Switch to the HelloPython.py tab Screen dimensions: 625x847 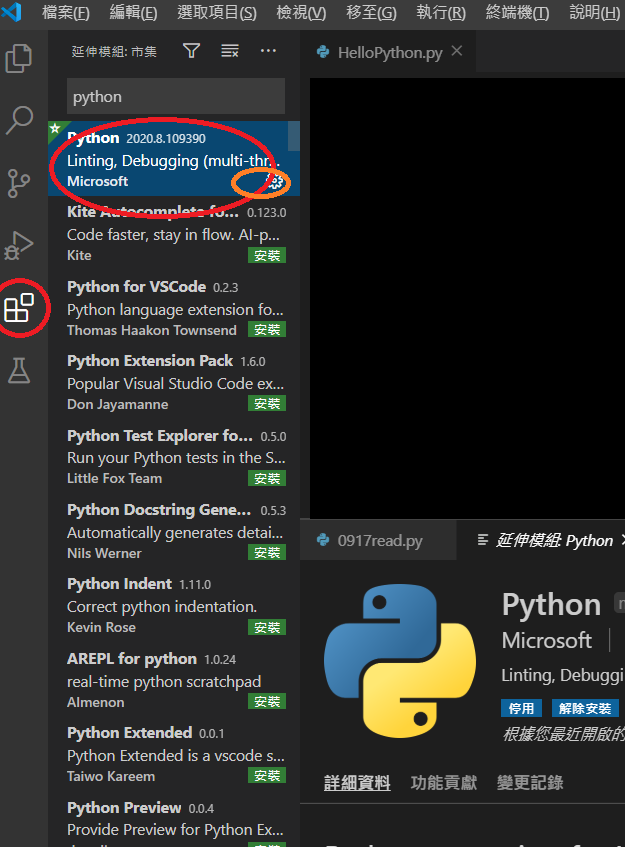tap(389, 52)
